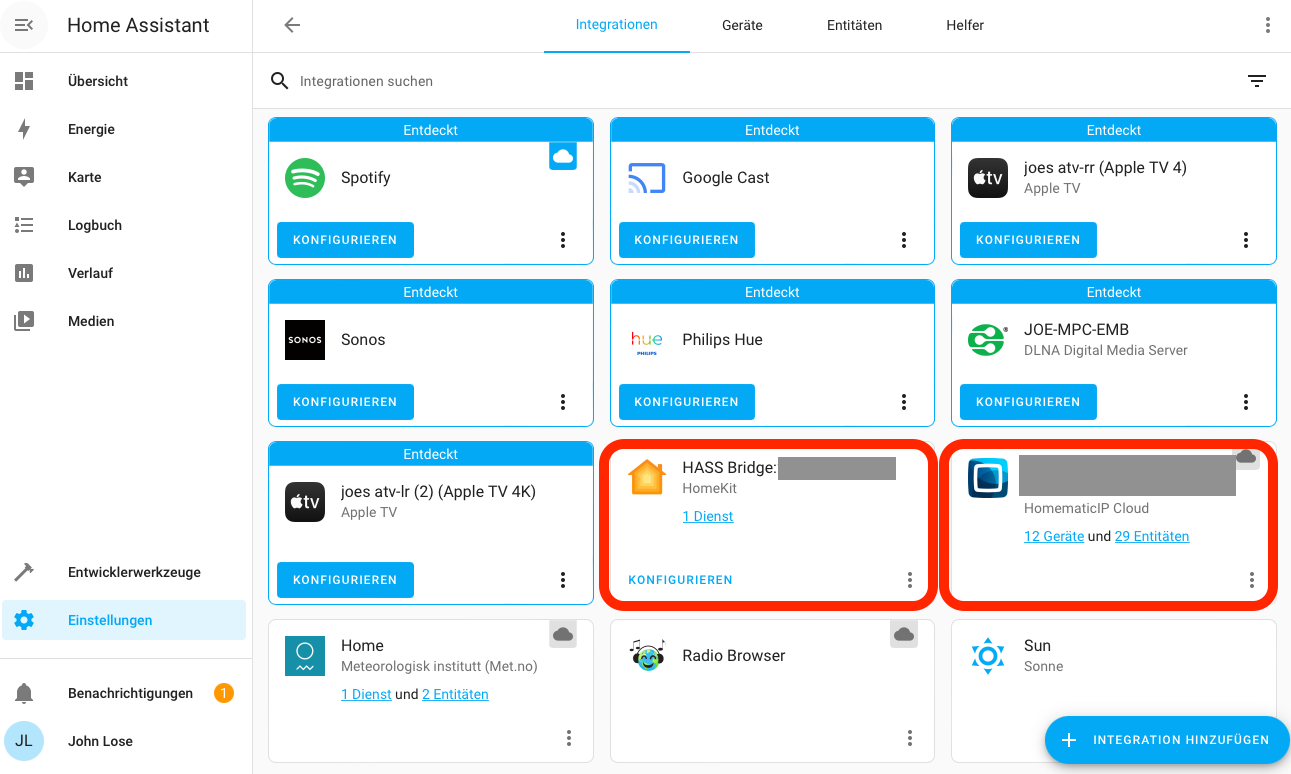Open joes atv-lr card options menu

[563, 580]
